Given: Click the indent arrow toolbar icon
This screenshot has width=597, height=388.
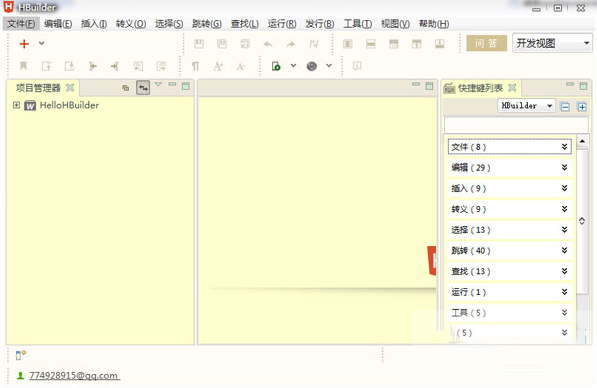Looking at the screenshot, I should tap(115, 66).
